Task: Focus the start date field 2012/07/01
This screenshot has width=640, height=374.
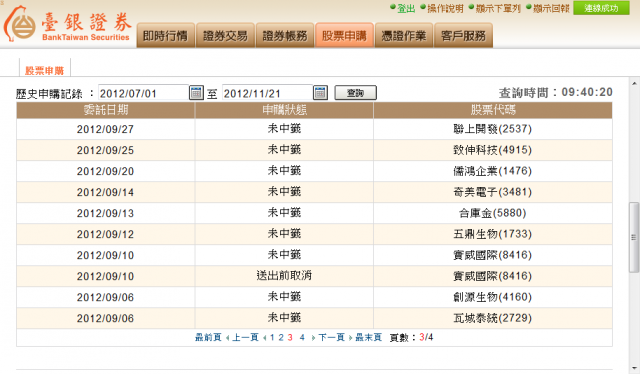Action: 143,93
